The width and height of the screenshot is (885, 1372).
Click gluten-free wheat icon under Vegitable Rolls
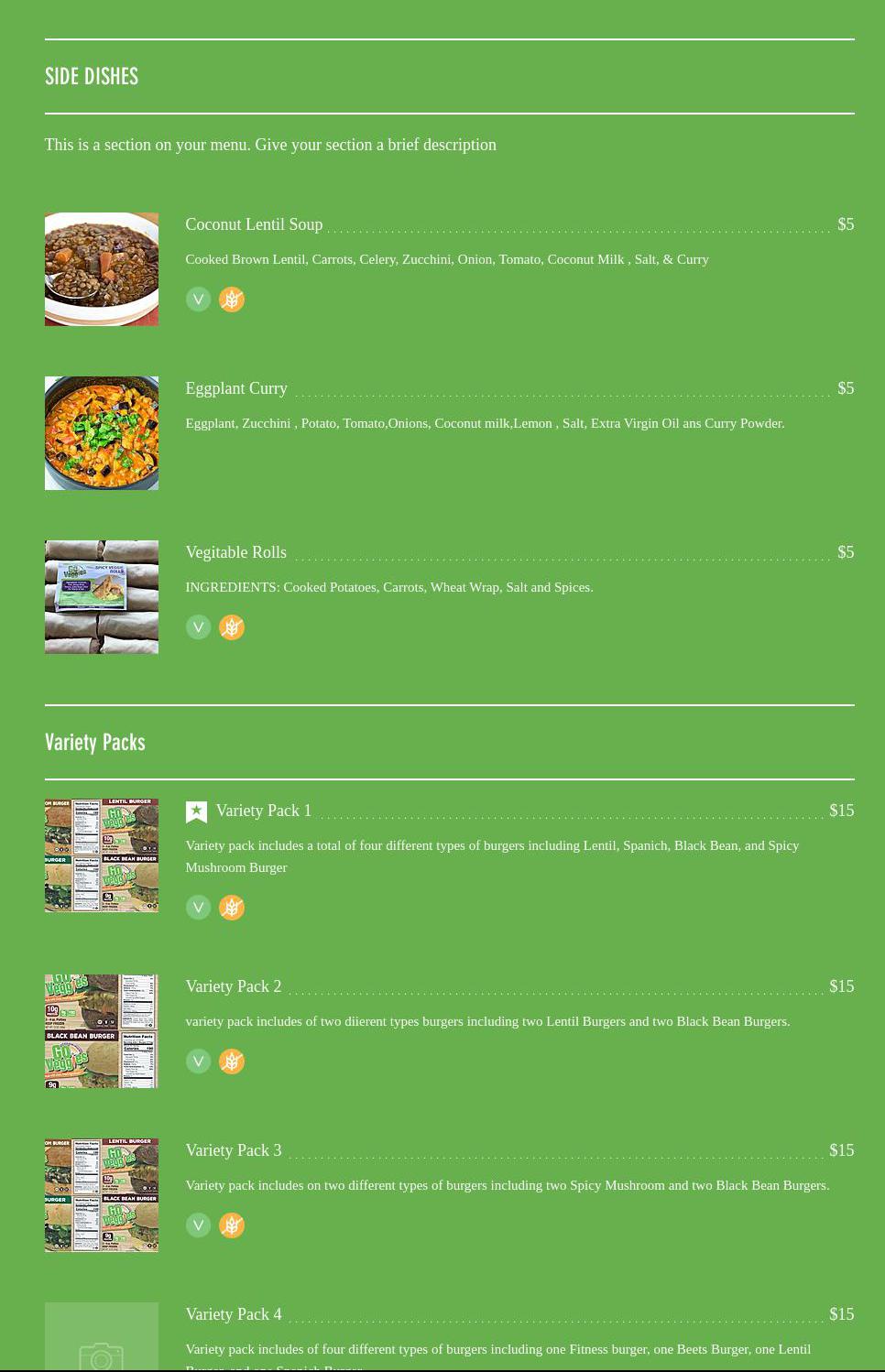coord(232,627)
